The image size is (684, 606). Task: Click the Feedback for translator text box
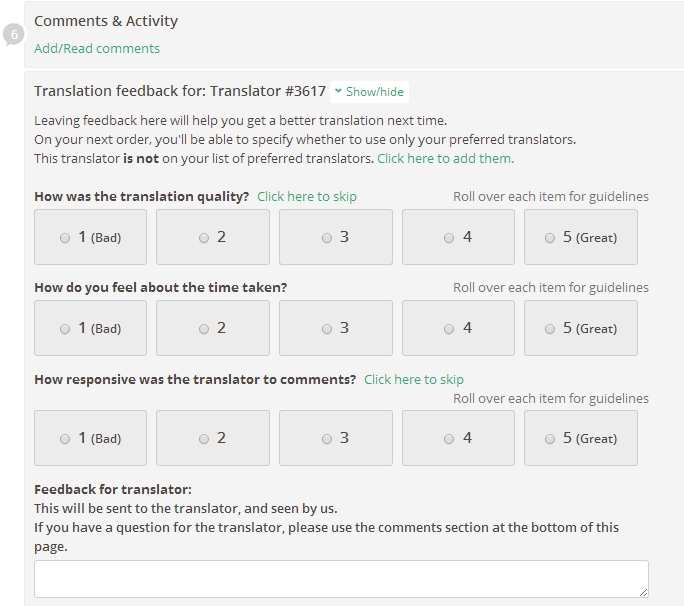(341, 579)
